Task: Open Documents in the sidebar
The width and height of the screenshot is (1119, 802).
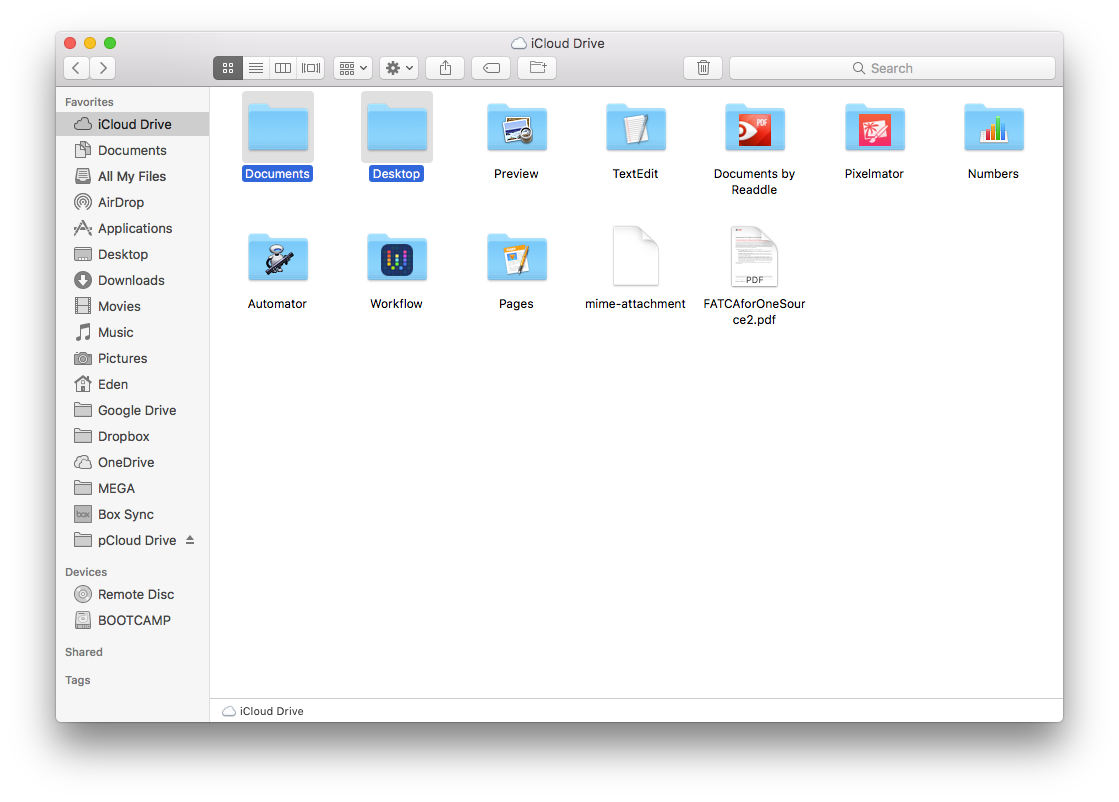Action: coord(133,150)
